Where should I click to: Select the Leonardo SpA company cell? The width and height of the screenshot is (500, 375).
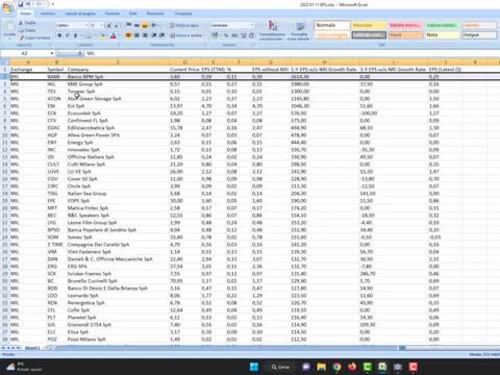[x=118, y=296]
